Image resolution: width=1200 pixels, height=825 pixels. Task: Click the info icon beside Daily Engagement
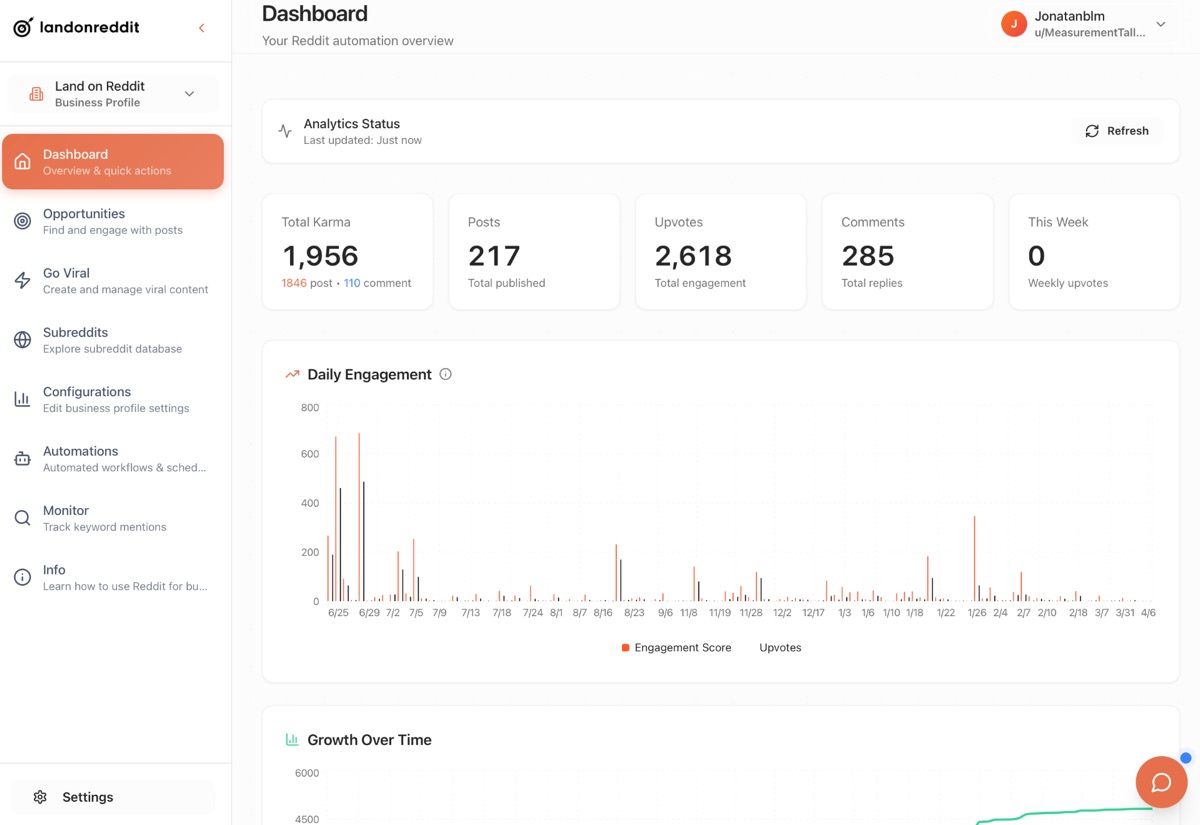446,374
